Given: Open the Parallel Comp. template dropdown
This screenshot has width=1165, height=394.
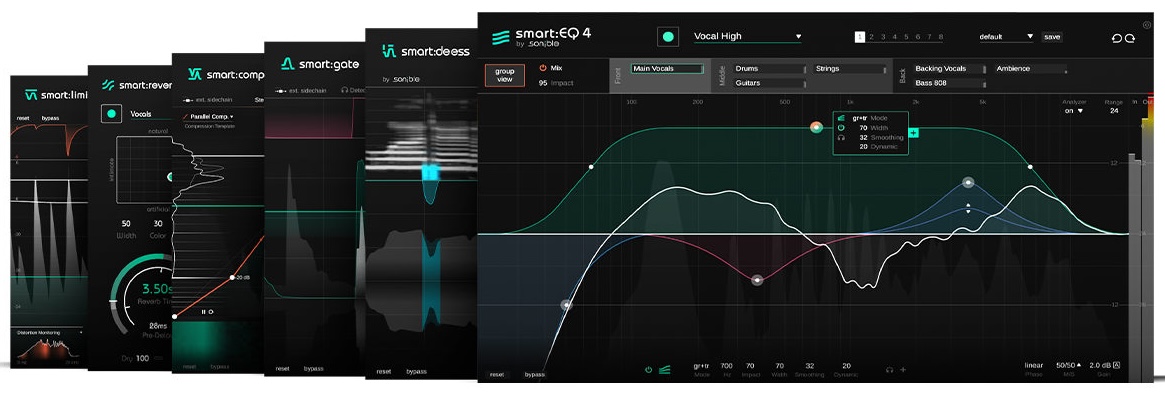Looking at the screenshot, I should tap(209, 117).
